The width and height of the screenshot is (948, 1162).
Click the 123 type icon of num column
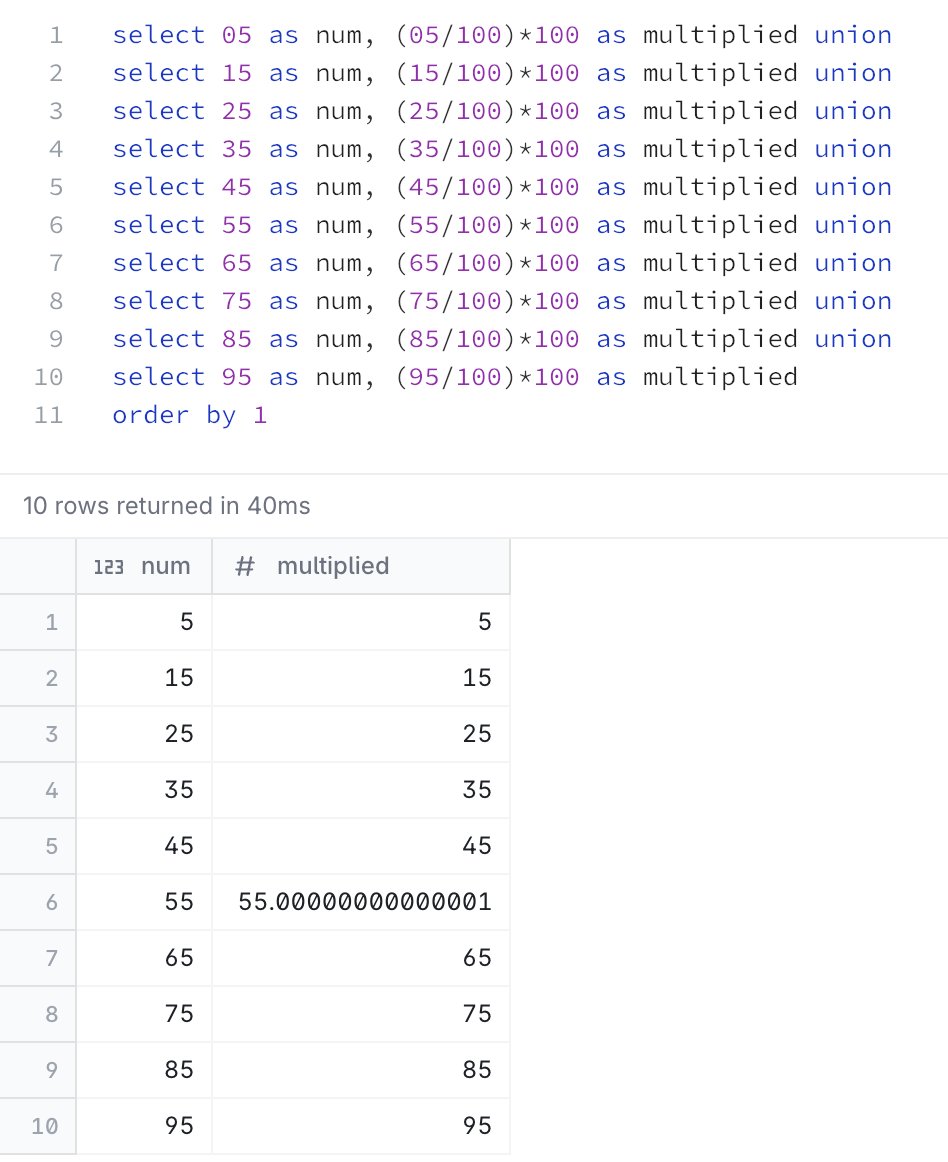(108, 567)
